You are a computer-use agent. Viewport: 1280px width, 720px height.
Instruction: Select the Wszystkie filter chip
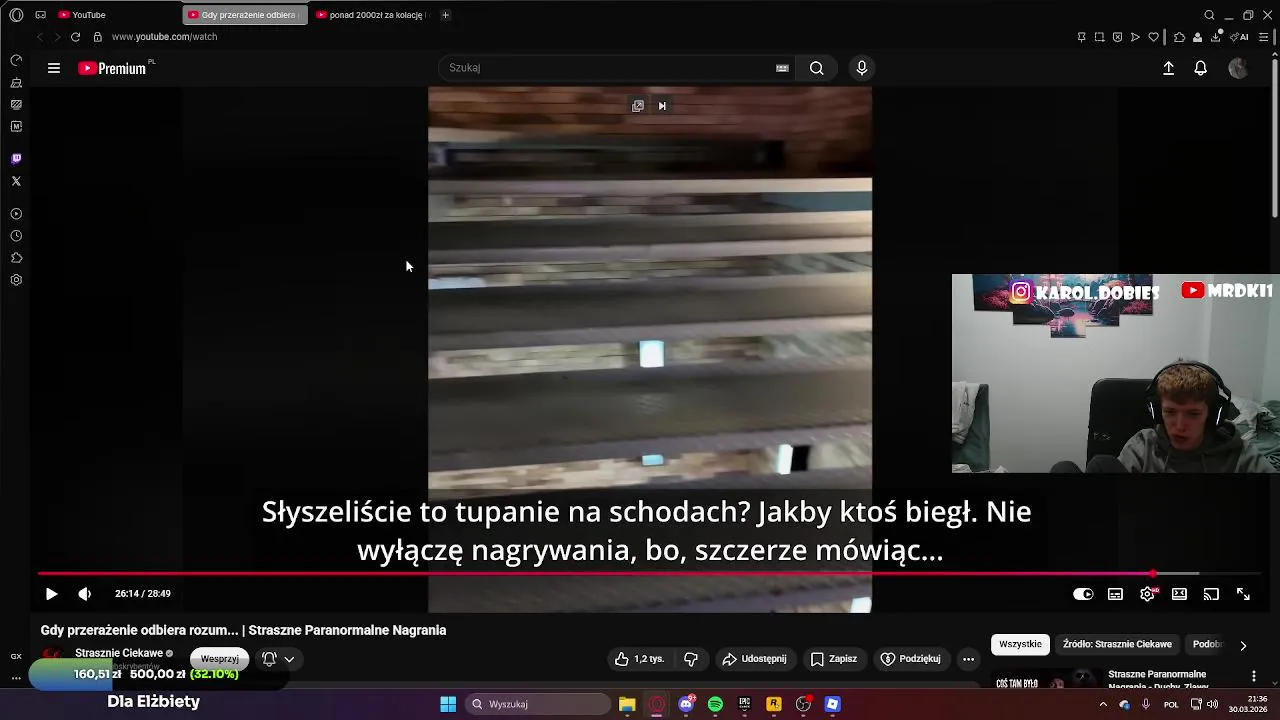[x=1020, y=645]
